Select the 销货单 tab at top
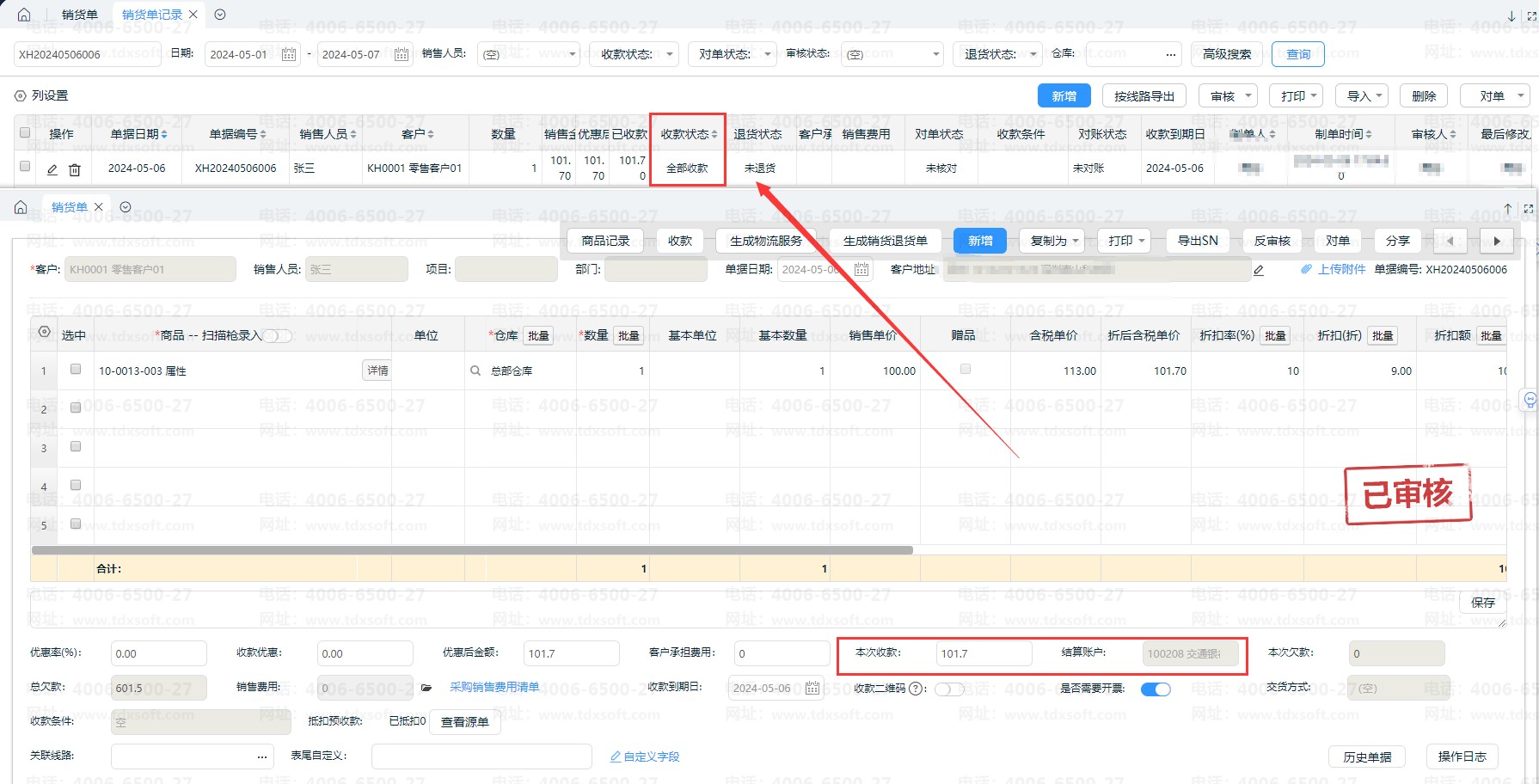The image size is (1539, 784). pos(80,15)
